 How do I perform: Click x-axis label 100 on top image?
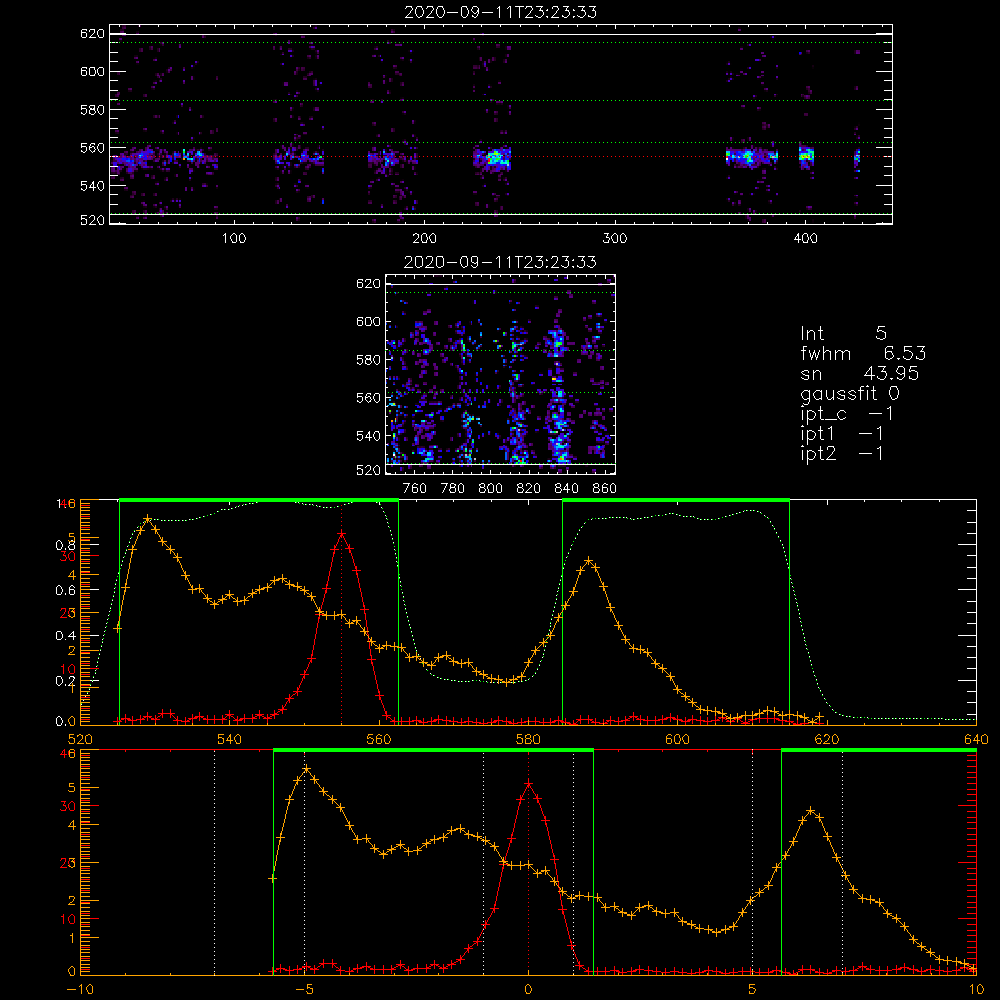[x=234, y=239]
